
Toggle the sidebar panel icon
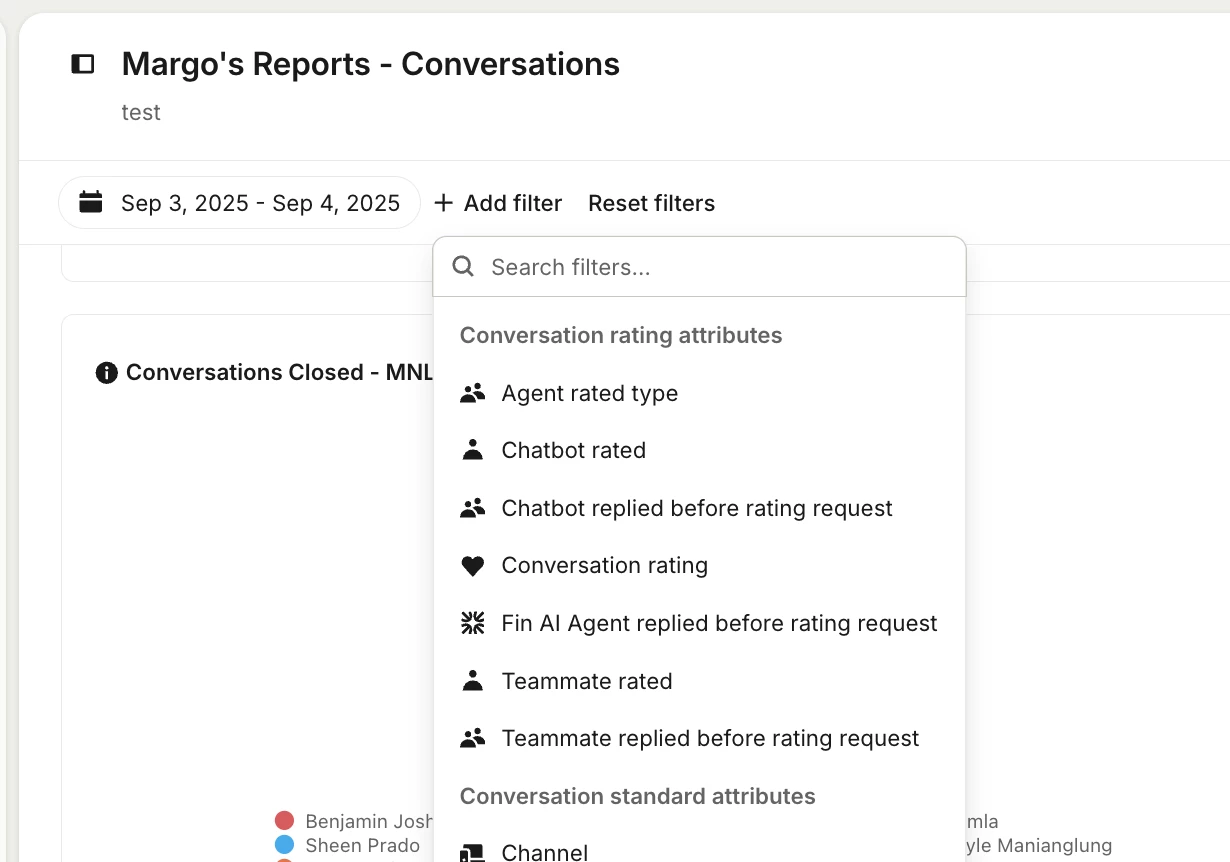(x=83, y=64)
